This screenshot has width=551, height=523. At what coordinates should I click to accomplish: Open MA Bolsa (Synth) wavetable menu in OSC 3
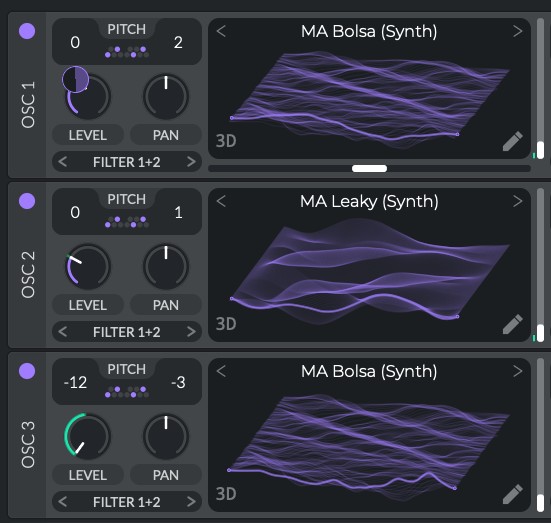pyautogui.click(x=369, y=372)
